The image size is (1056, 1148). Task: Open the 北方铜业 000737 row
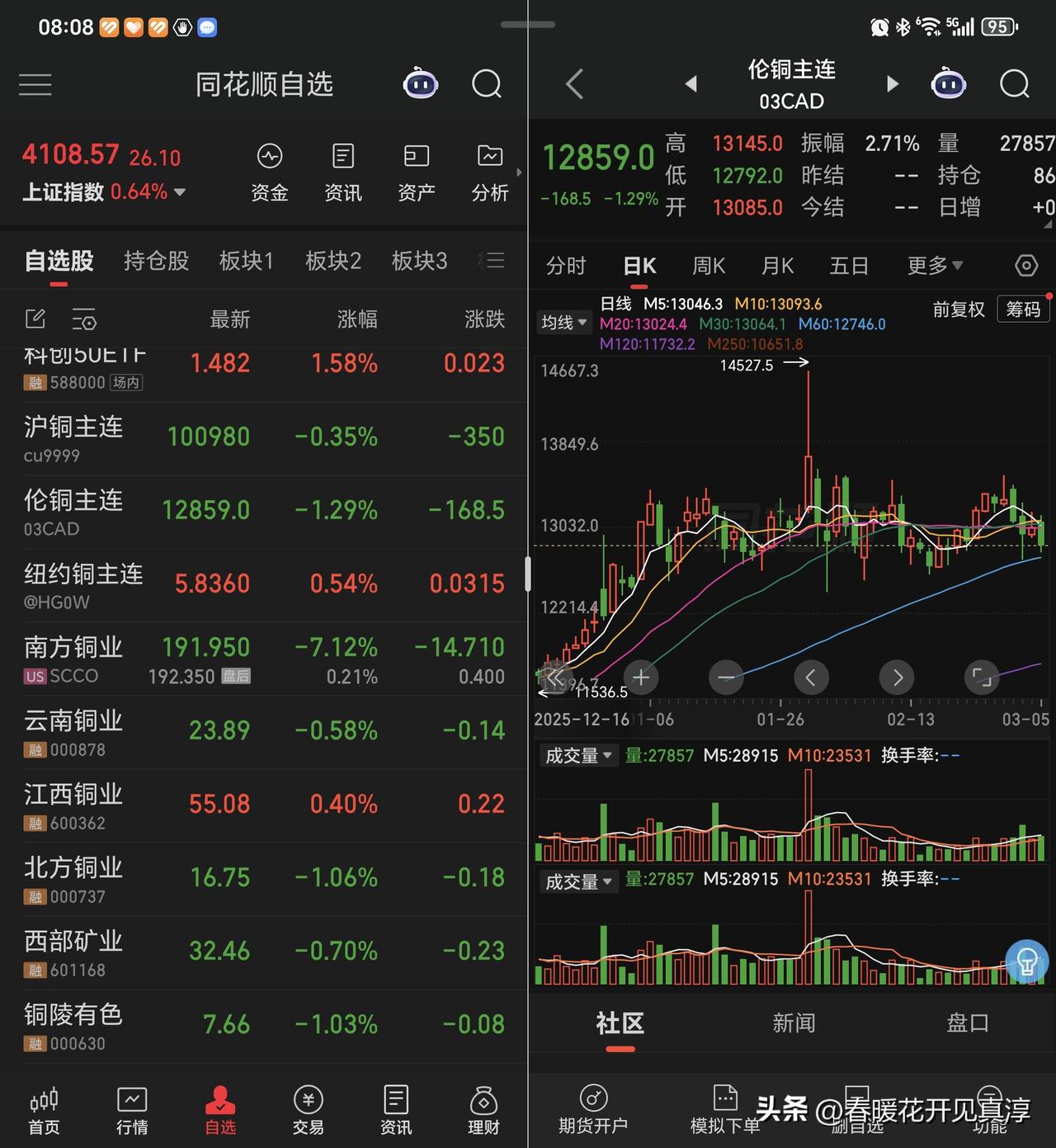click(x=263, y=880)
